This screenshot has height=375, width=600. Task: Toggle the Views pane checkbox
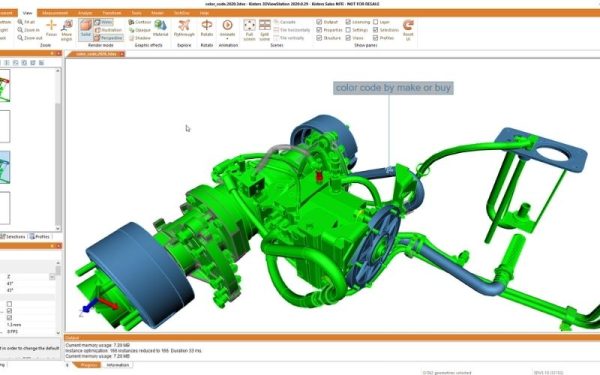point(348,38)
